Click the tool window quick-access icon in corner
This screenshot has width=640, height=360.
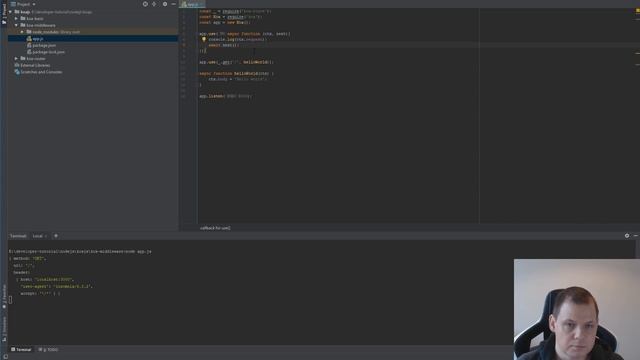5,357
